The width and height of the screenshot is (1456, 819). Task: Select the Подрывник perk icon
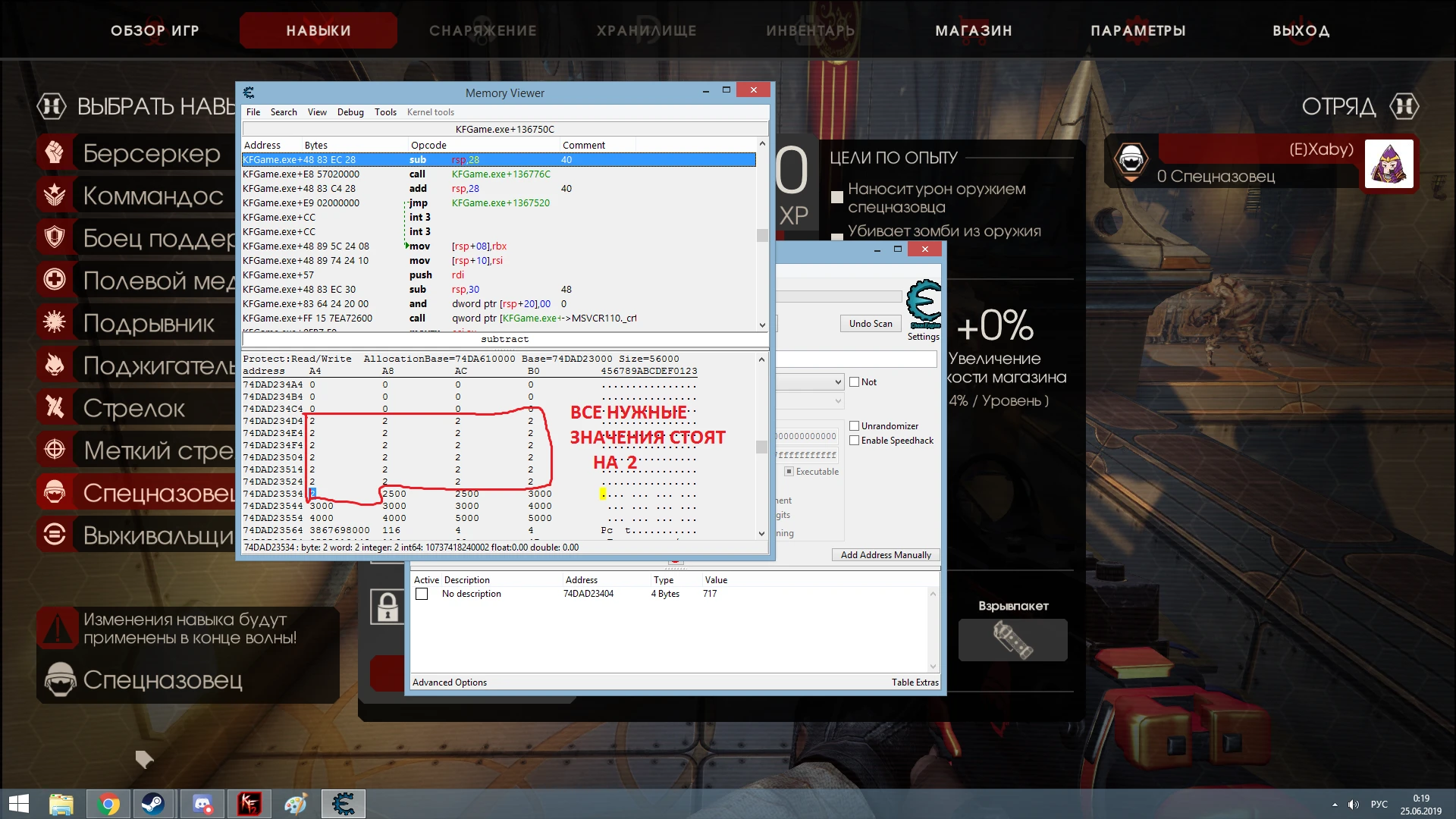(x=55, y=322)
